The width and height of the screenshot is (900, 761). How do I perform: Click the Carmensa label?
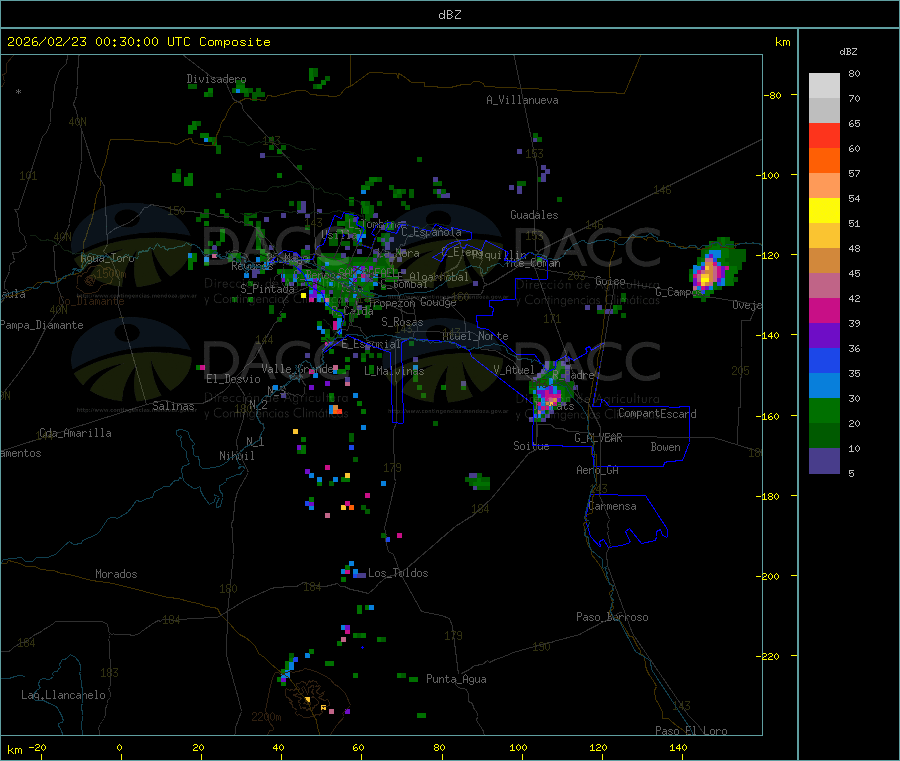coord(612,506)
